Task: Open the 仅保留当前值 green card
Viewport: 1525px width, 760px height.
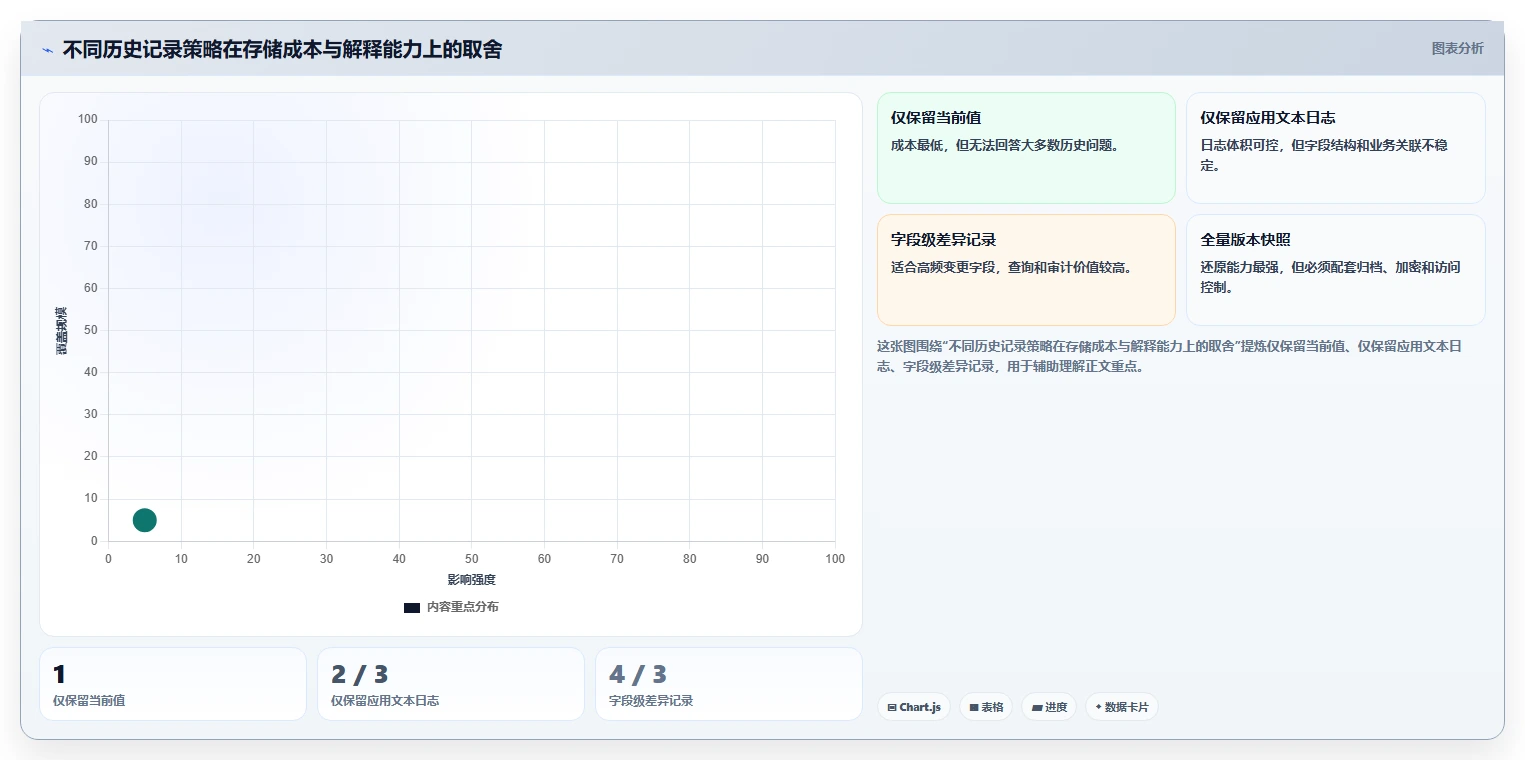Action: tap(1026, 148)
